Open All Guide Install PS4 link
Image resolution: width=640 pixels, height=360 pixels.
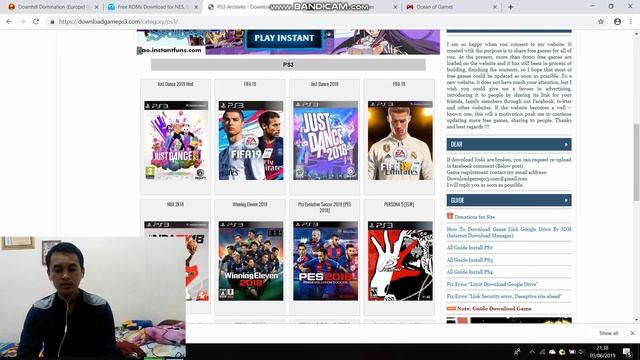click(x=469, y=272)
